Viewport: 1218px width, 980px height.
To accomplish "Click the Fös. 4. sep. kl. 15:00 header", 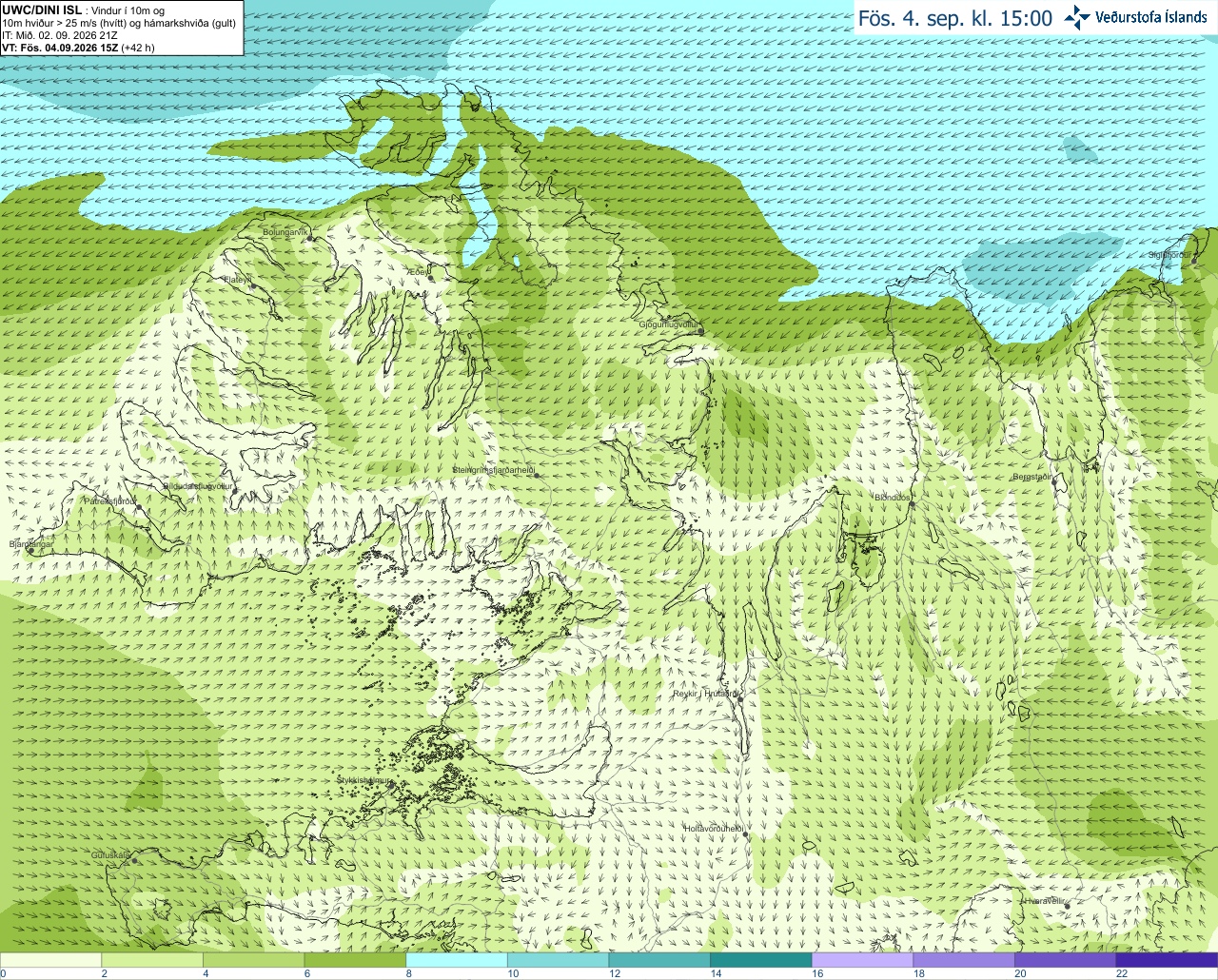I will [955, 18].
